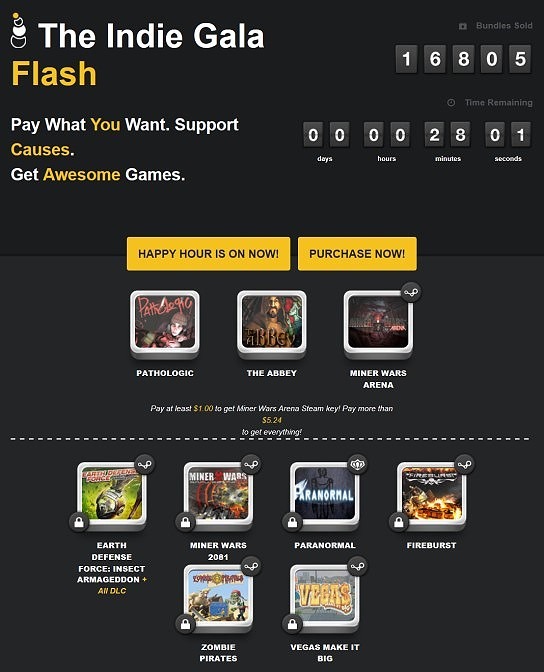Click the Steam badge on Miner Wars Arena
The height and width of the screenshot is (672, 544).
click(411, 293)
